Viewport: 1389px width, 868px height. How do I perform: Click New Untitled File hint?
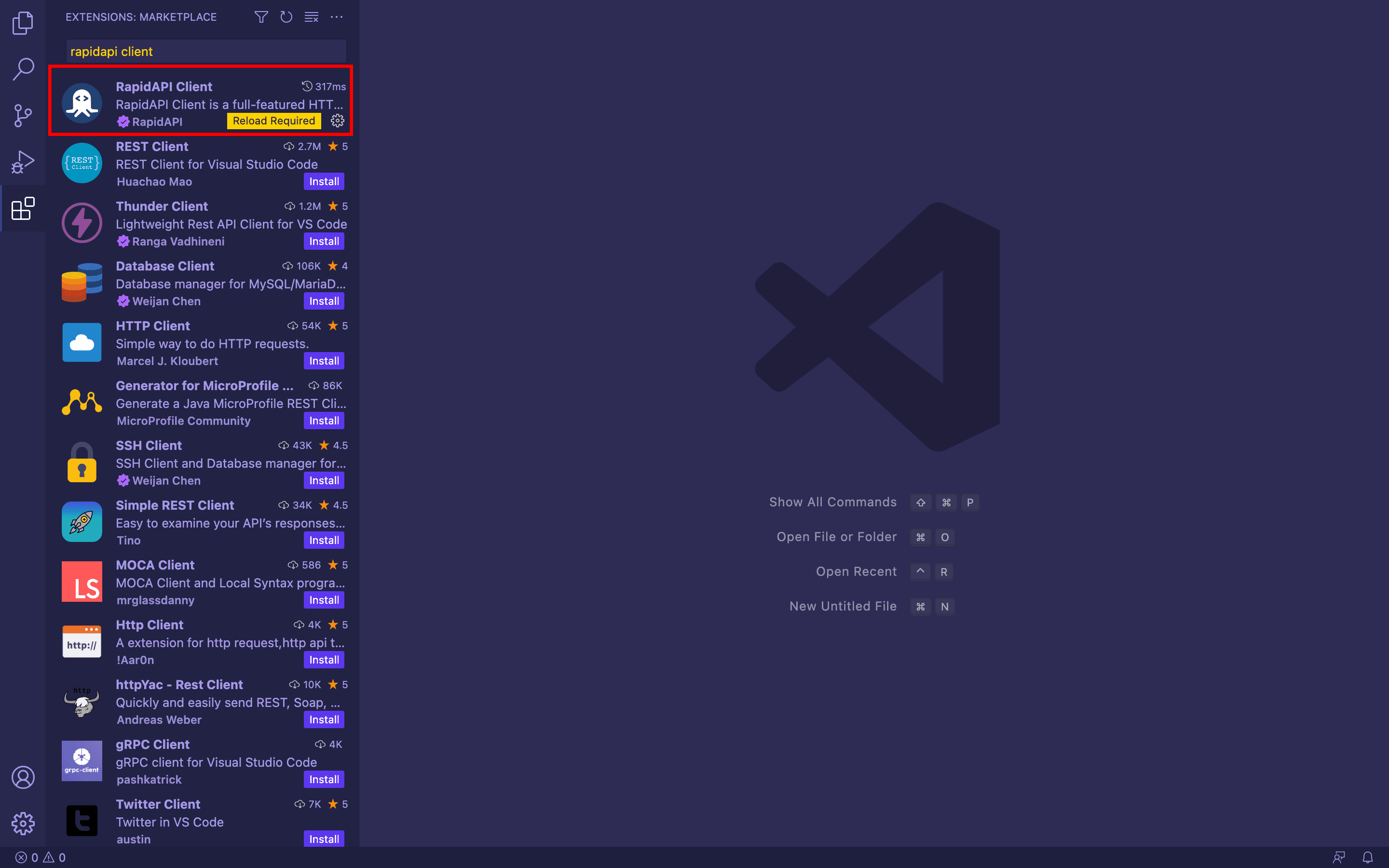843,606
